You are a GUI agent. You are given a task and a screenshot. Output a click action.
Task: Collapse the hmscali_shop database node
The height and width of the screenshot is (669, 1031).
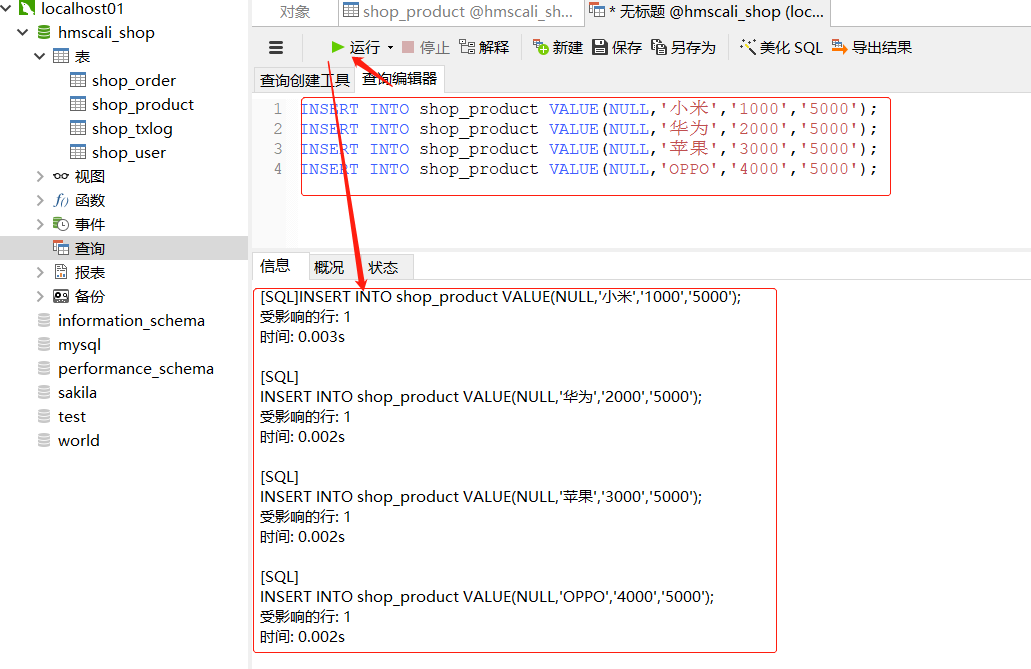tap(23, 32)
